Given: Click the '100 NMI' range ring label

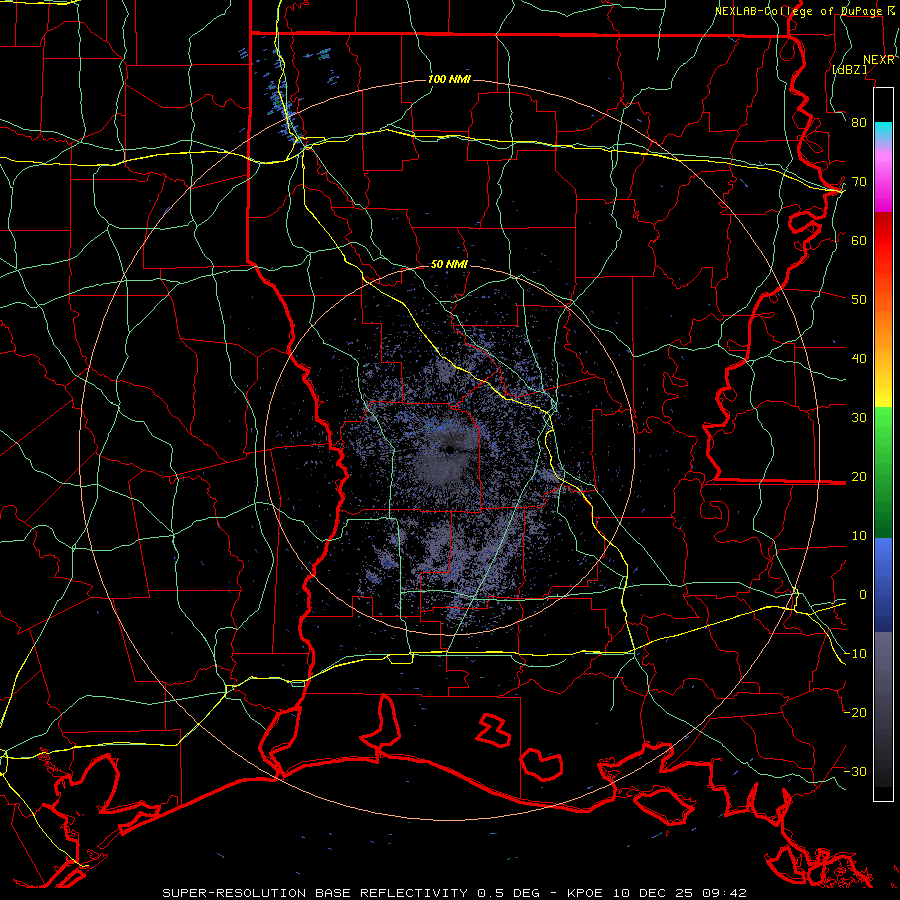Looking at the screenshot, I should (449, 79).
